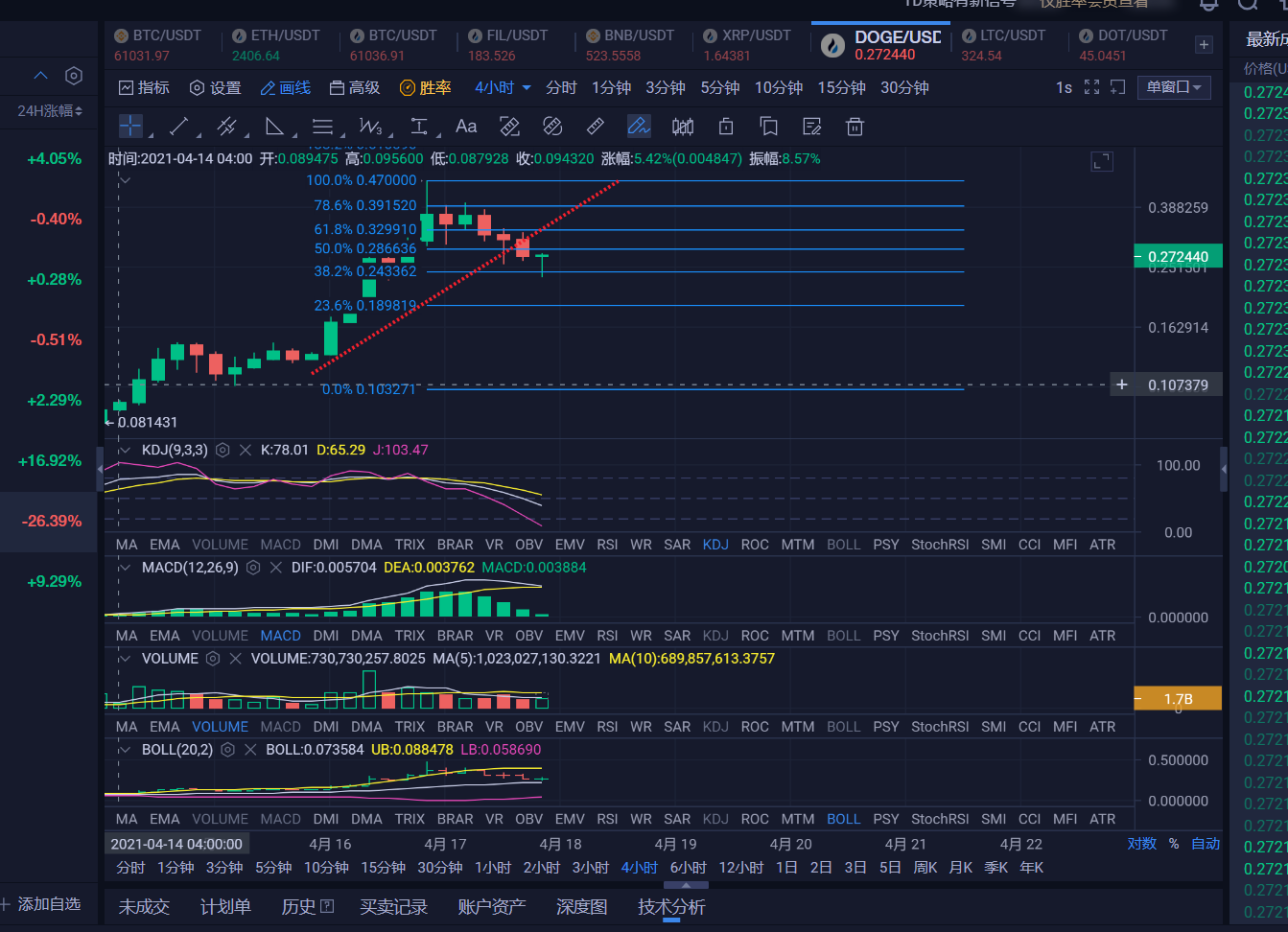The image size is (1288, 932).
Task: Select the price range measure tool
Action: tap(419, 127)
